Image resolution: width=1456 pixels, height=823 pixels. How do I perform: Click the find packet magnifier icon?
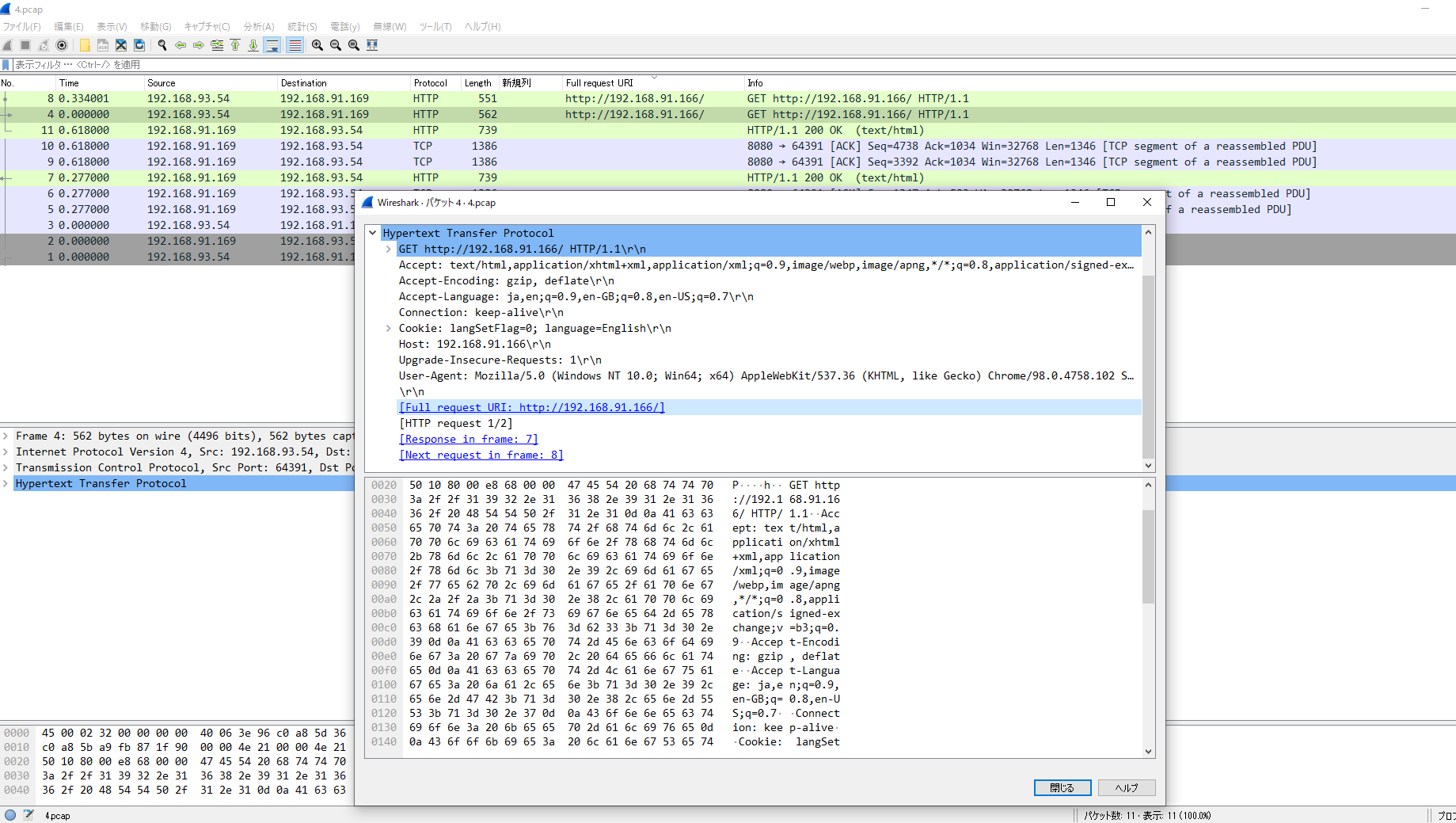pyautogui.click(x=162, y=45)
